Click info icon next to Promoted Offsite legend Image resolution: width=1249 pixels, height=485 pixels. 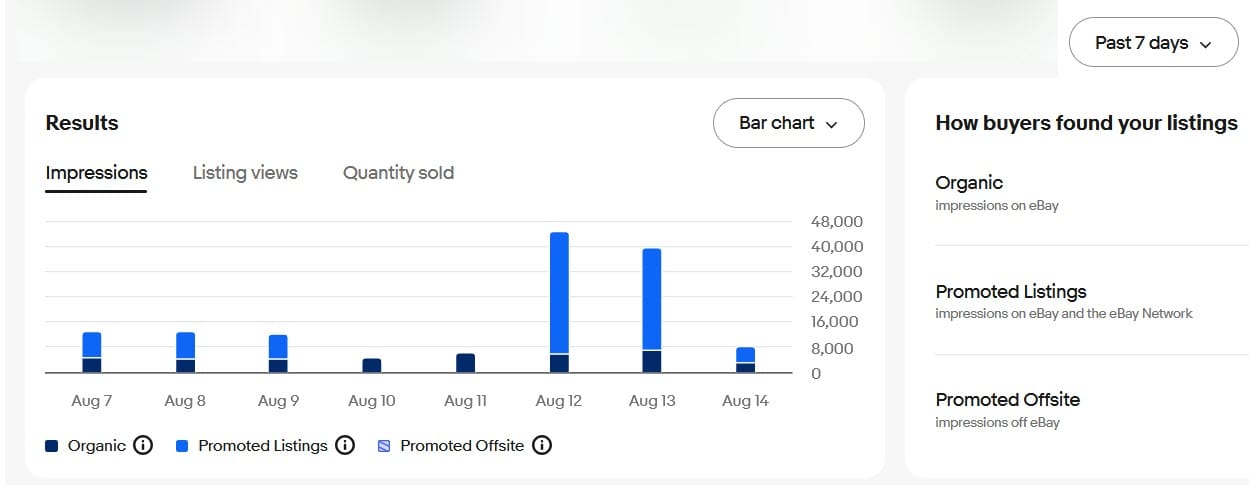click(x=542, y=445)
